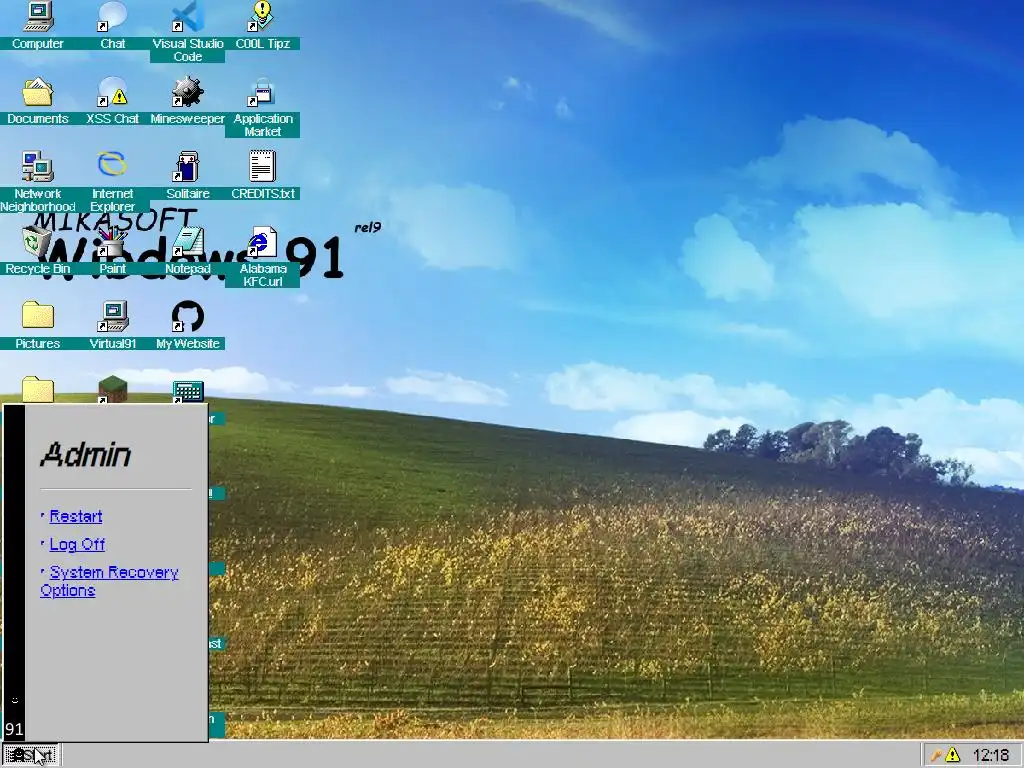Viewport: 1024px width, 768px height.
Task: Click the Restart link in Start menu
Action: (76, 516)
